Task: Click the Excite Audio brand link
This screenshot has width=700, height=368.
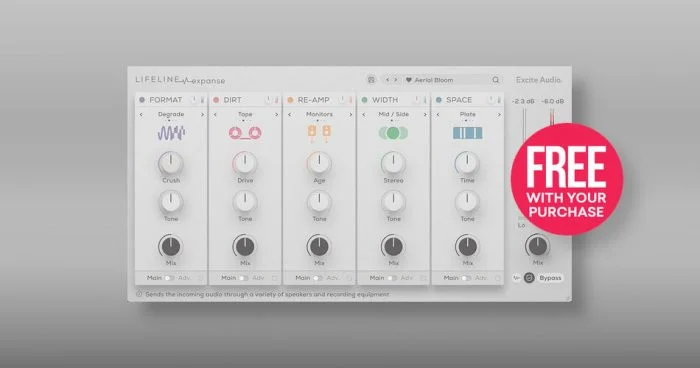Action: coord(538,80)
